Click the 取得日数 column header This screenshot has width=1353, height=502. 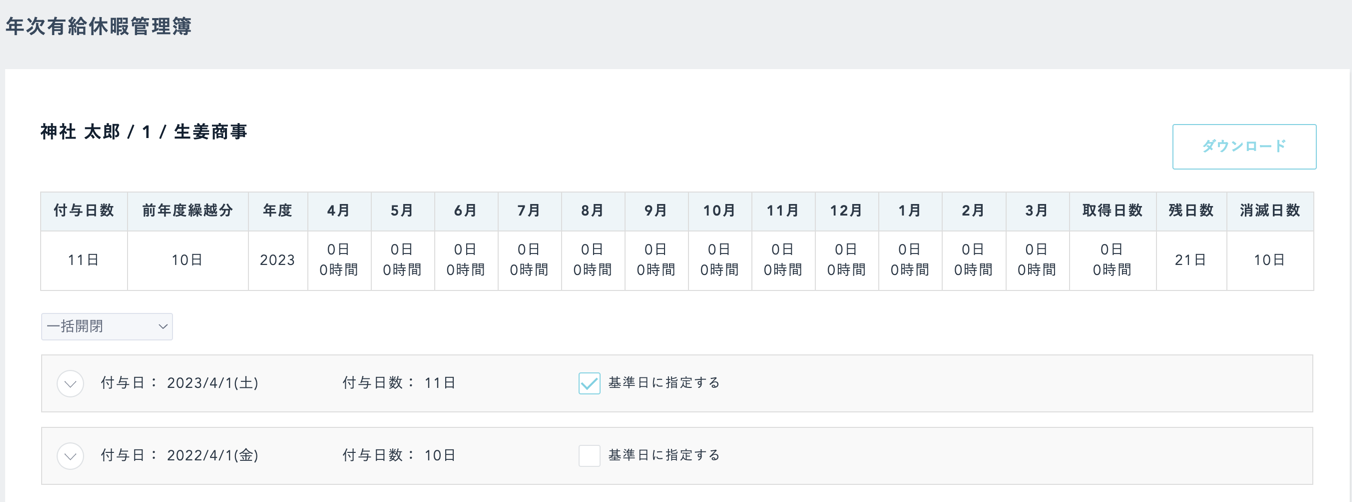pyautogui.click(x=1113, y=211)
